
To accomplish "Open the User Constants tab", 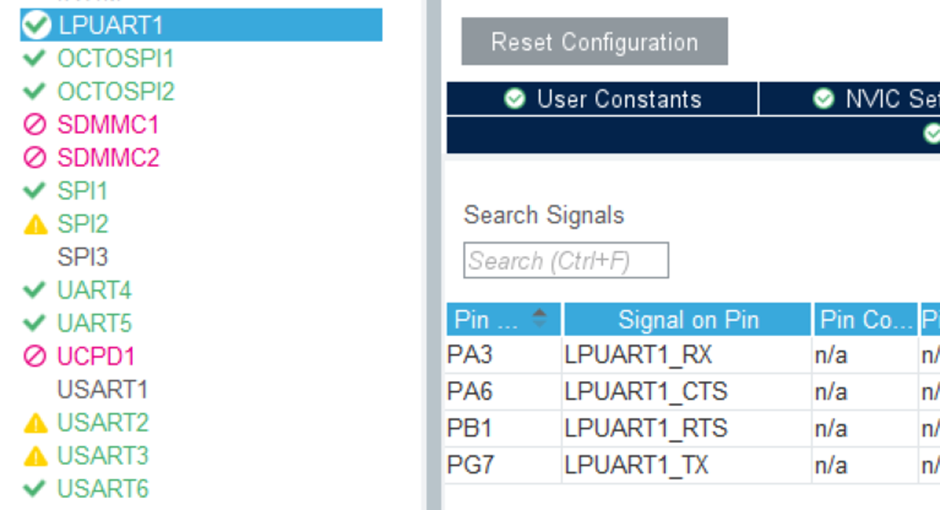I will tap(603, 99).
